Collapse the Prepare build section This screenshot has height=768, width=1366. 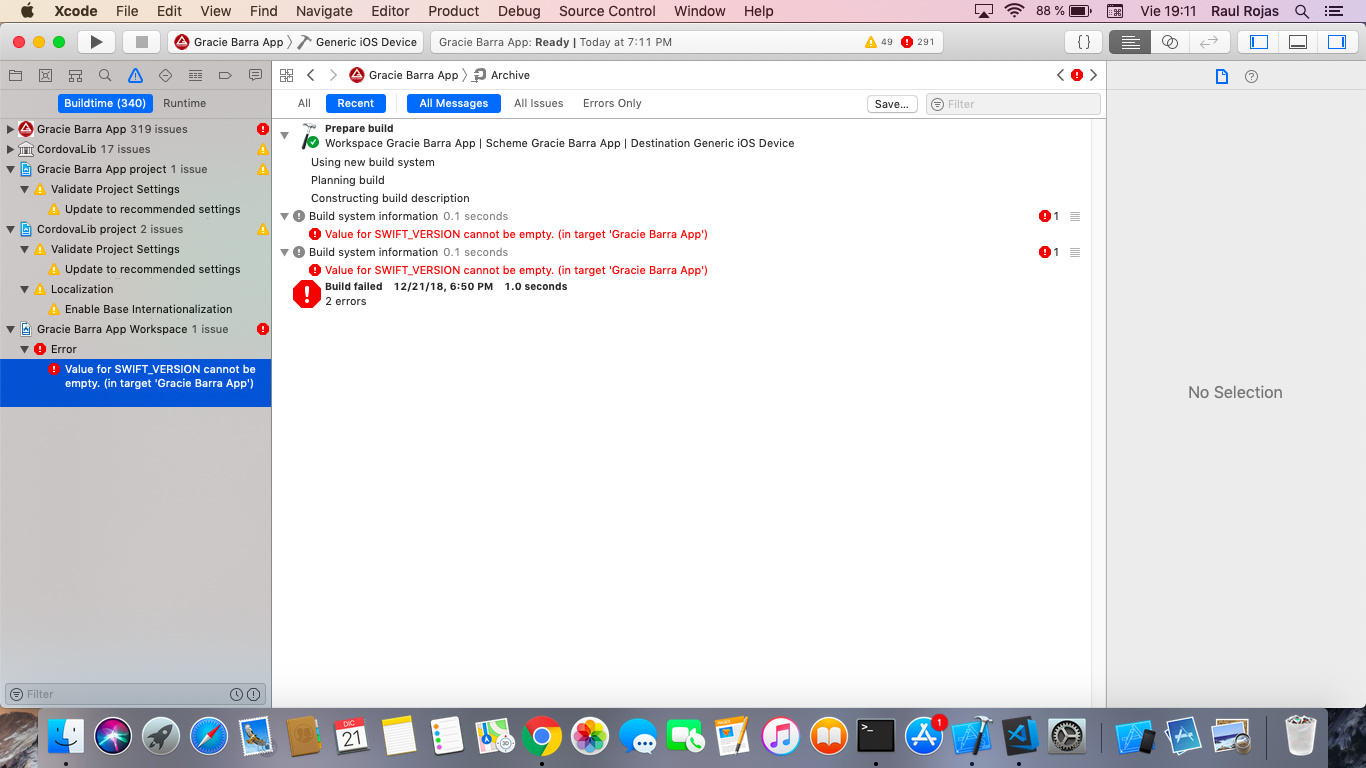(284, 135)
